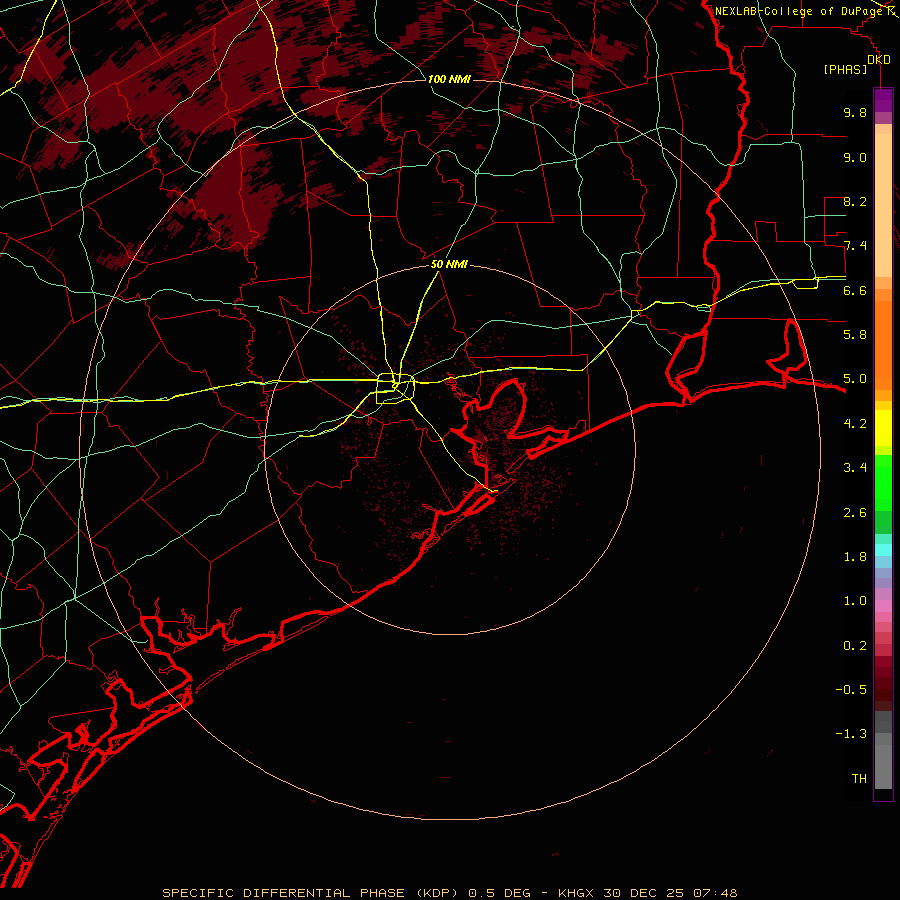900x900 pixels.
Task: Click the scale value "-0.5"
Action: click(851, 690)
